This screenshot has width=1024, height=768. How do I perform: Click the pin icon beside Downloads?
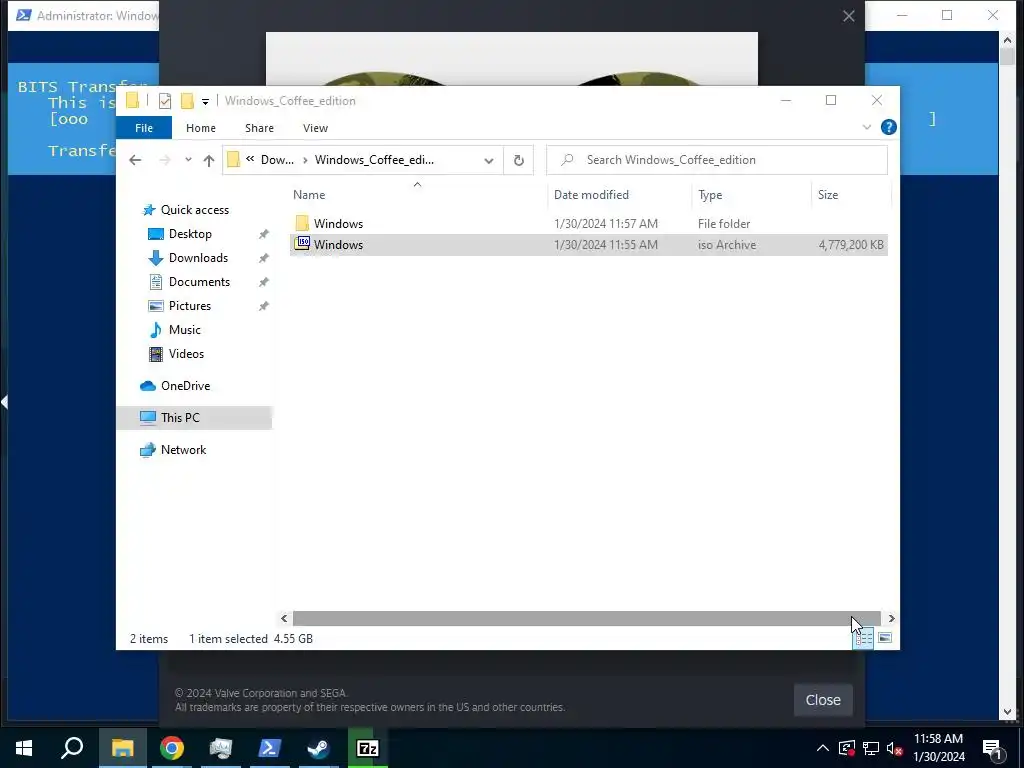[x=264, y=258]
